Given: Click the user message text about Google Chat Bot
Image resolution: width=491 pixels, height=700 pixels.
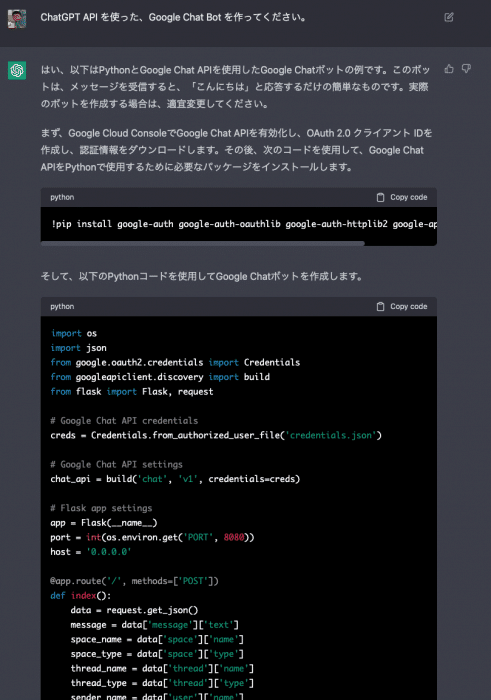Looking at the screenshot, I should click(x=173, y=17).
